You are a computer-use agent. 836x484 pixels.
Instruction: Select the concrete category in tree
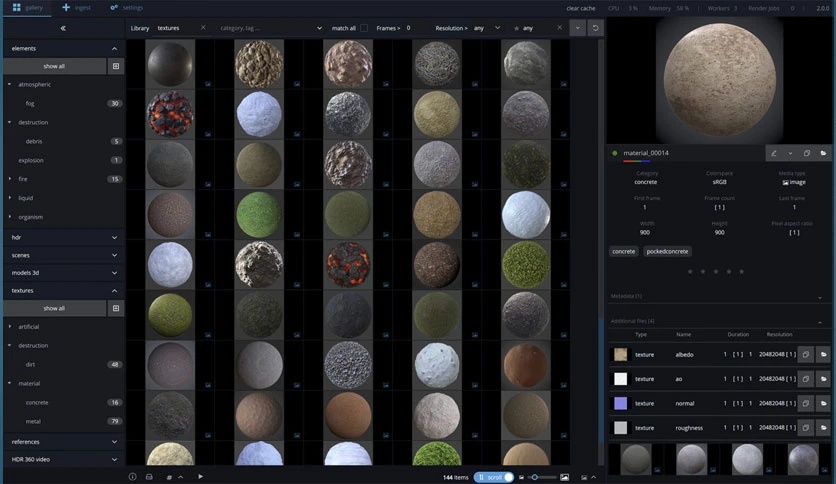click(37, 402)
